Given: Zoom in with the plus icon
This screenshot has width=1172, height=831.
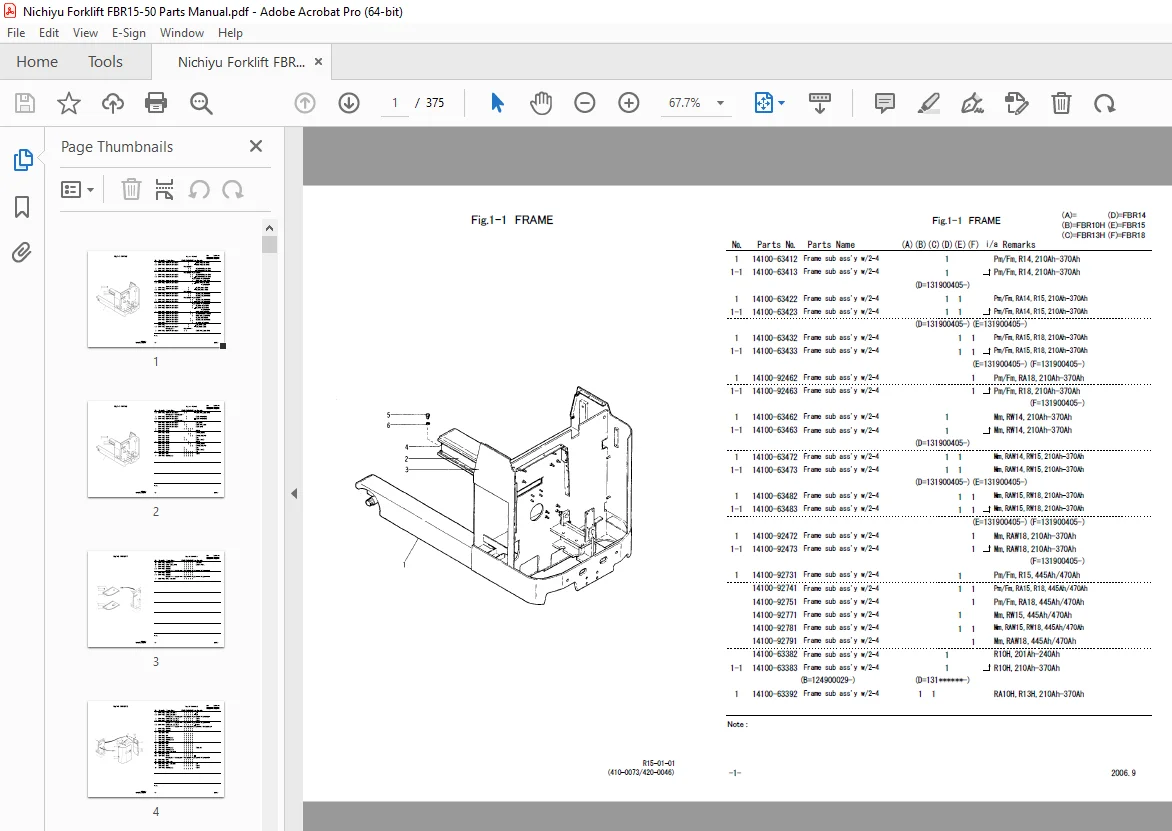Looking at the screenshot, I should pos(629,103).
